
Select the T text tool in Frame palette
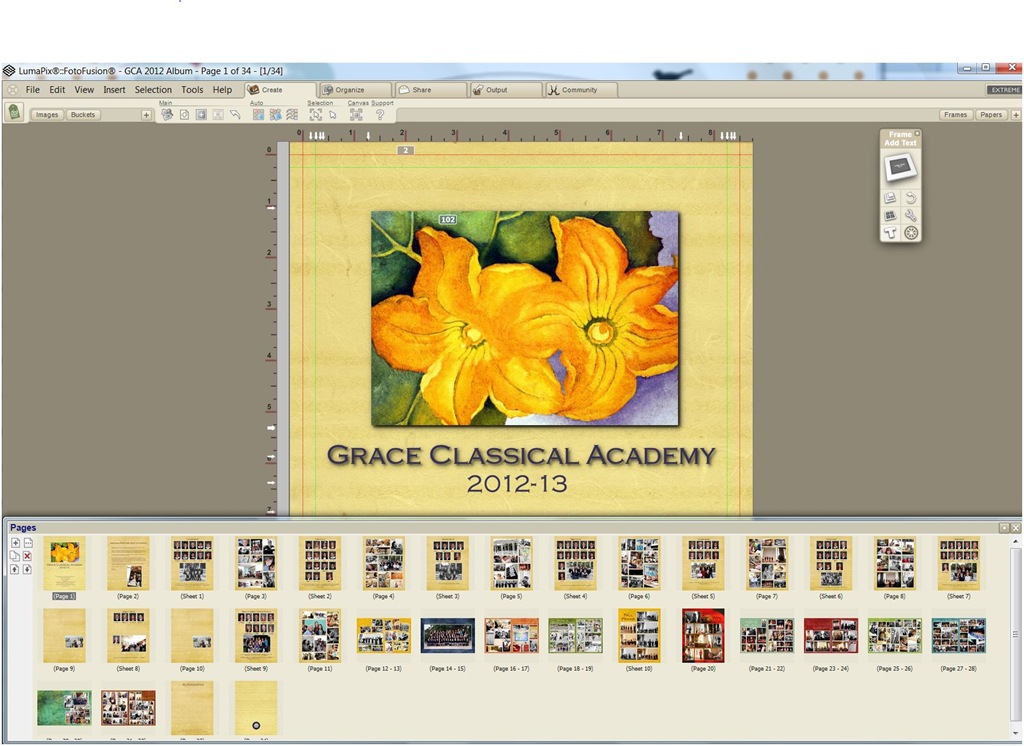[889, 233]
